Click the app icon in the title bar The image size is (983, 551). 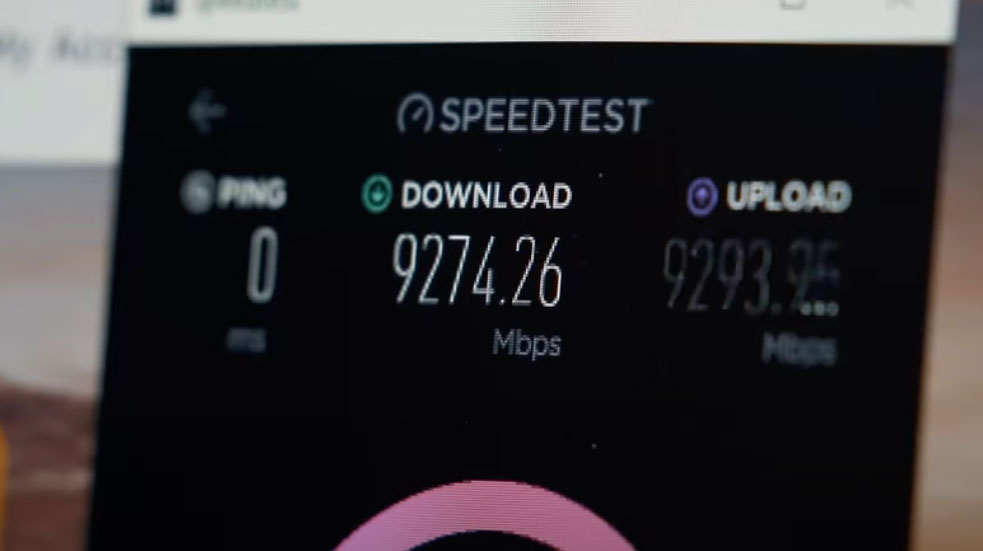[x=164, y=6]
